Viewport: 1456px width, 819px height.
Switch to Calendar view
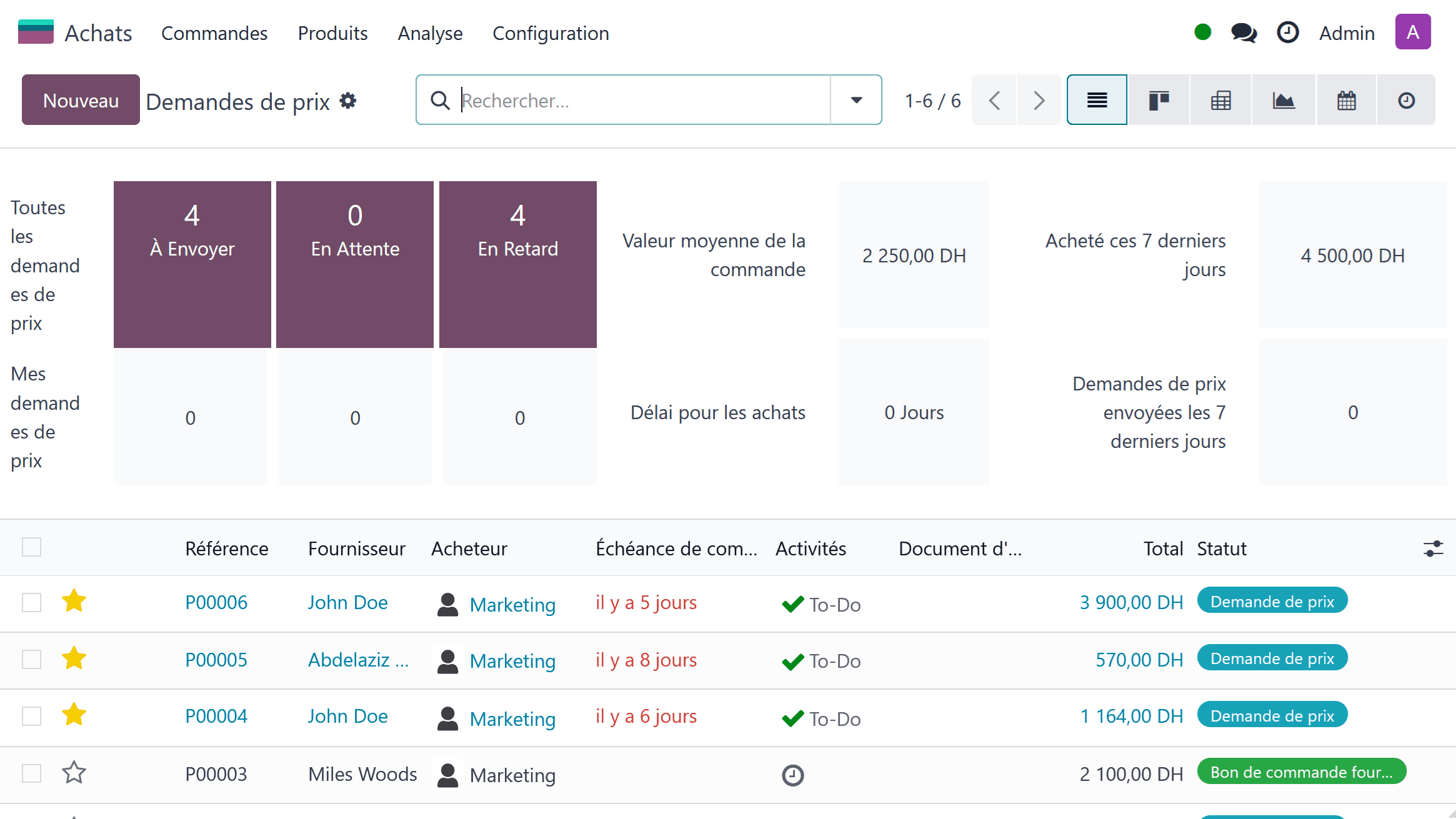click(1346, 100)
